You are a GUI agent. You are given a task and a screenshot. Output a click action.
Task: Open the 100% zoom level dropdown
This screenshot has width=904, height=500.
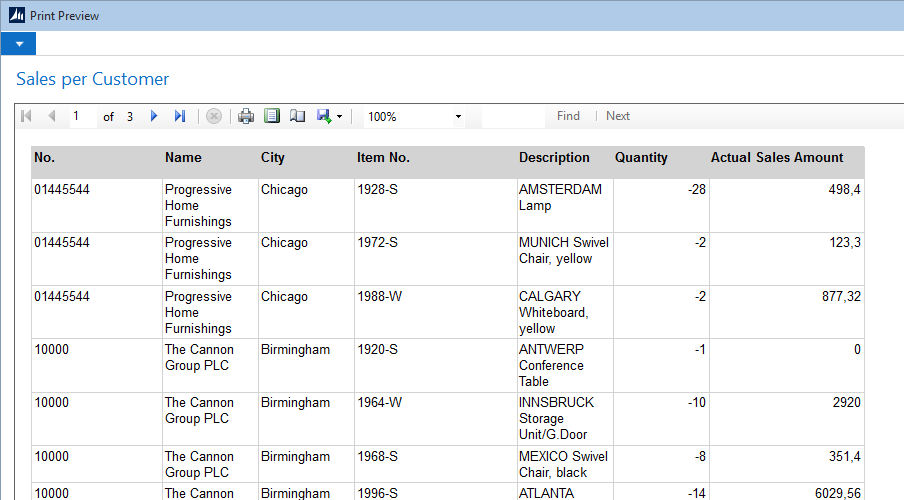click(458, 117)
